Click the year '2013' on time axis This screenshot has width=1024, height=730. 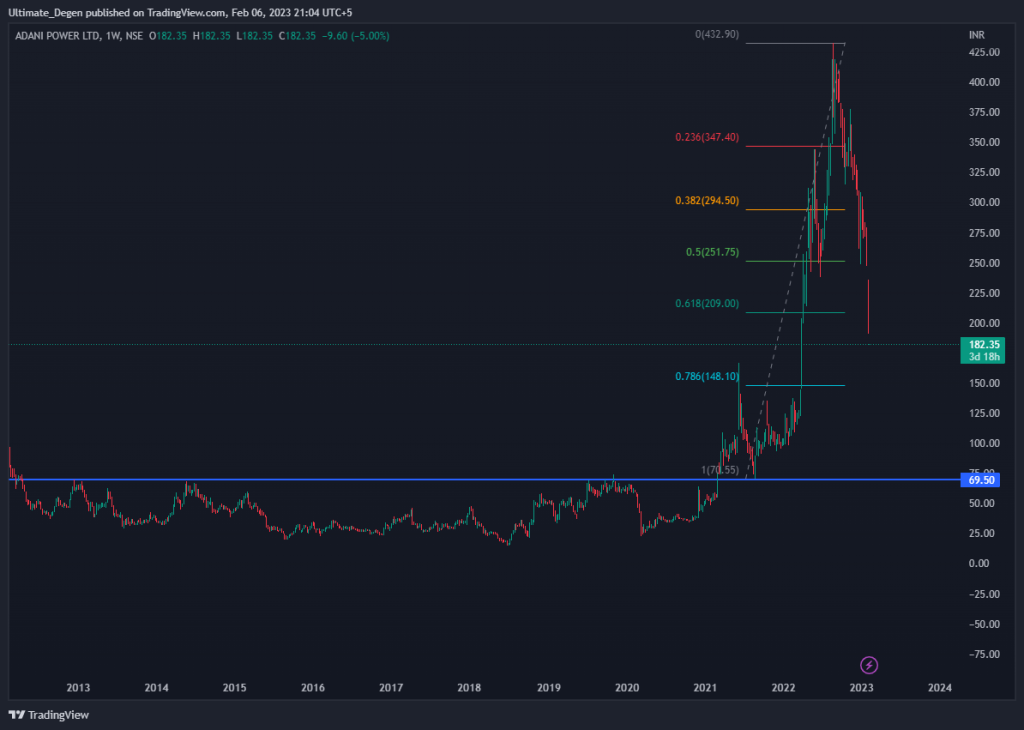pyautogui.click(x=78, y=688)
